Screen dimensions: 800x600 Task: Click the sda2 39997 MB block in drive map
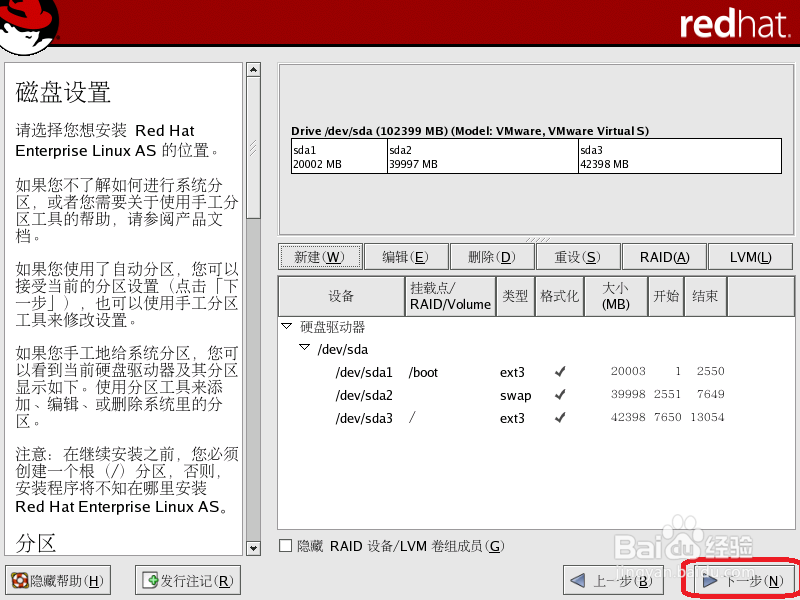coord(483,157)
